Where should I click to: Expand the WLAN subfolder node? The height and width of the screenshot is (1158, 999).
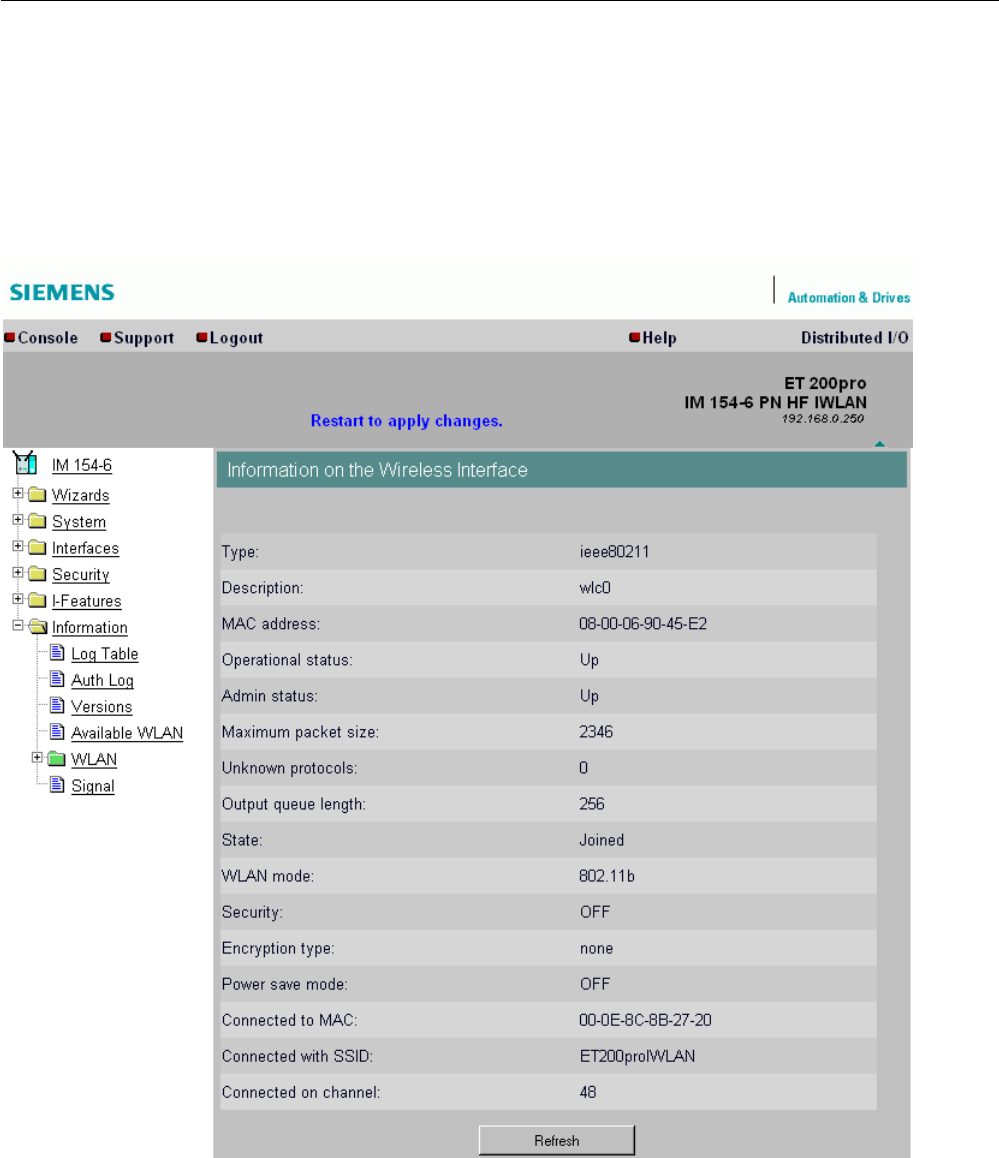pos(37,758)
